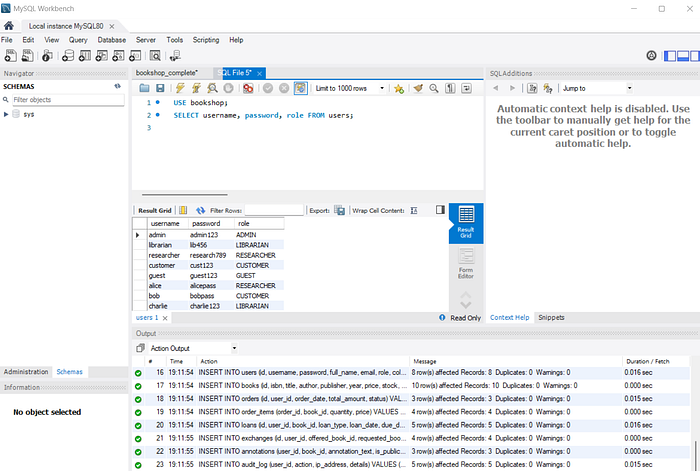Open the Limit to 1000 rows dropdown

click(350, 88)
